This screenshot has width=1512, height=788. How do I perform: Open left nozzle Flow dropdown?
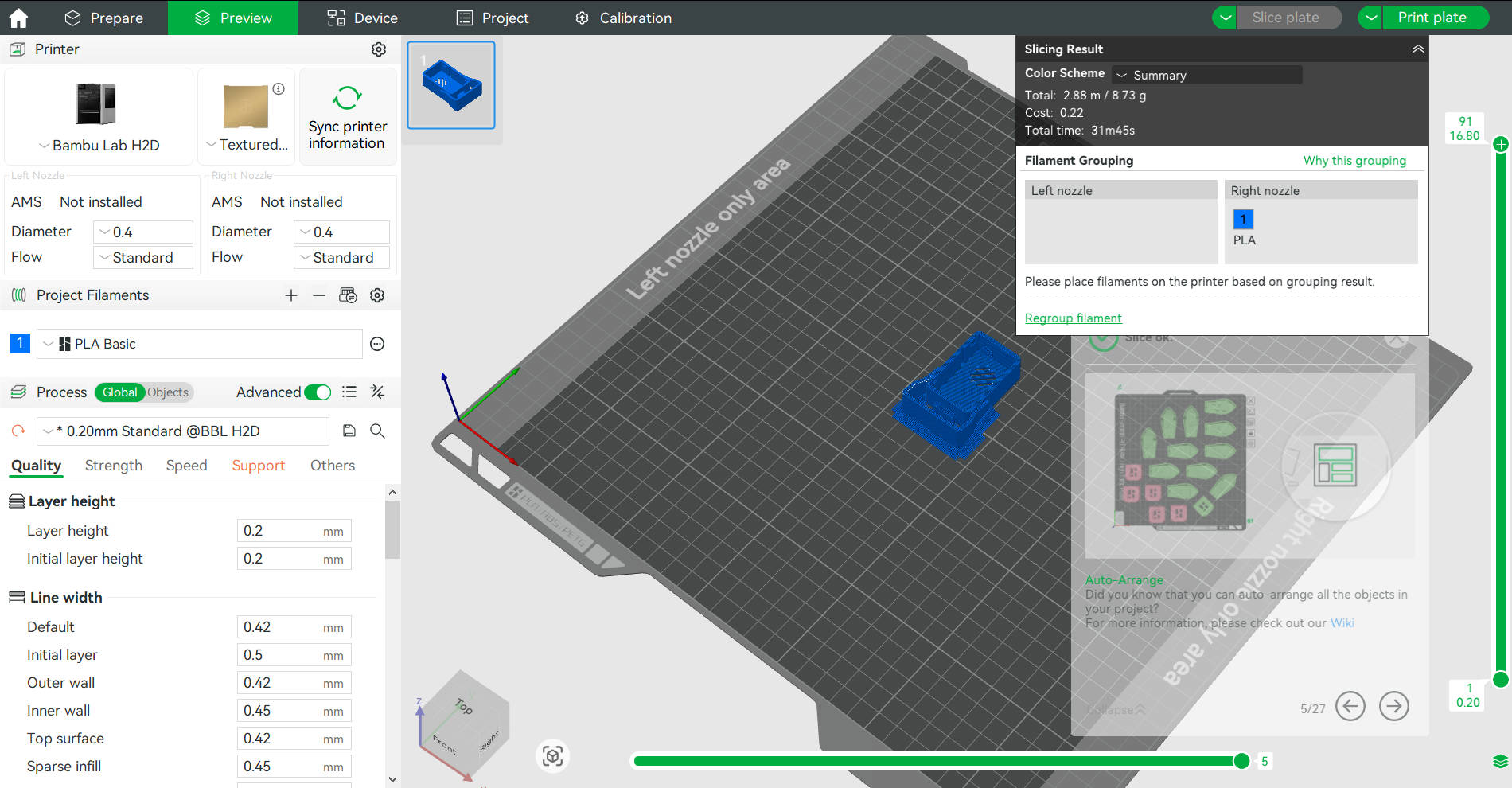tap(143, 258)
